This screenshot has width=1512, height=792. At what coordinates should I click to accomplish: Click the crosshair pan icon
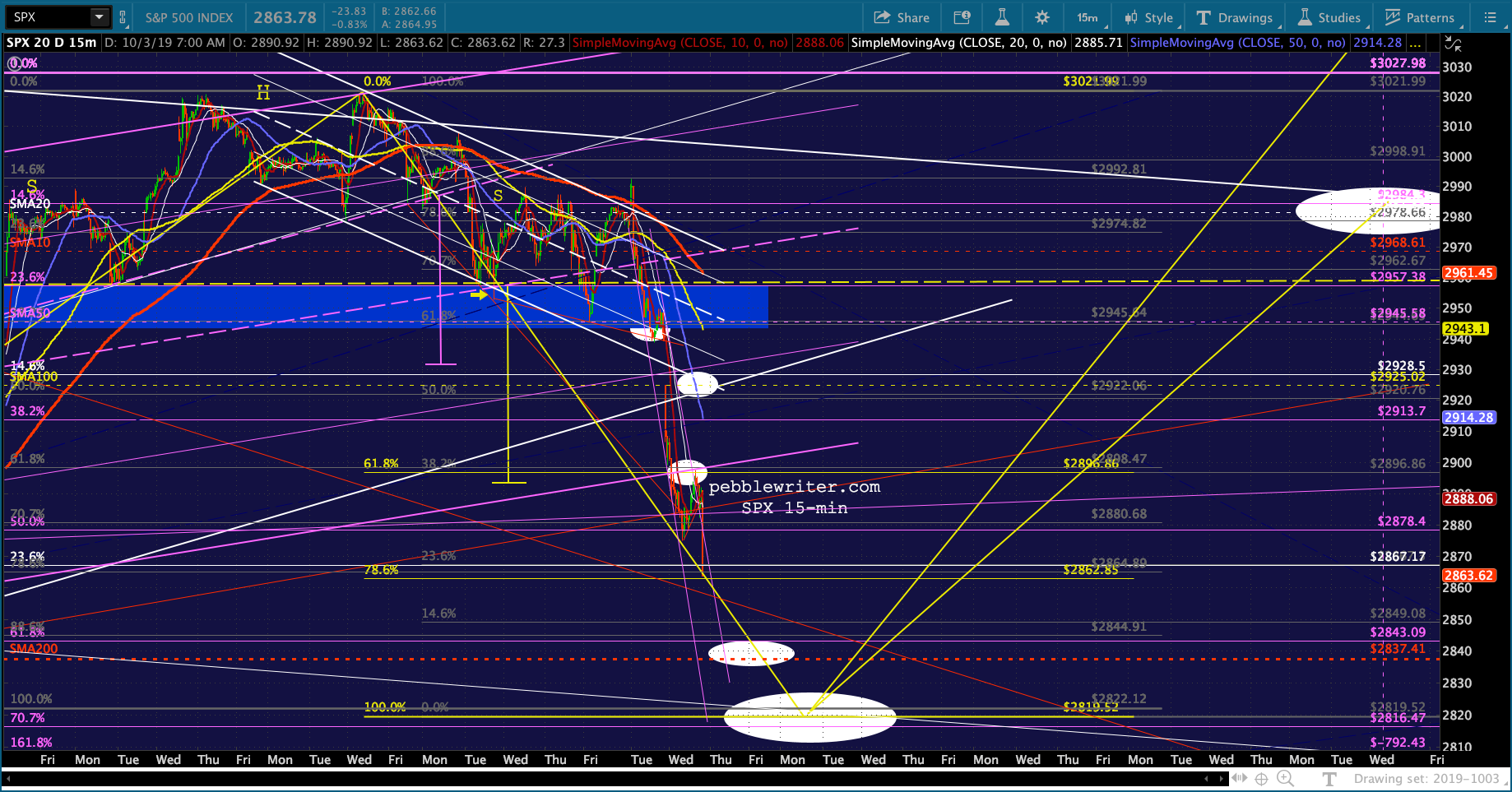click(x=1261, y=779)
